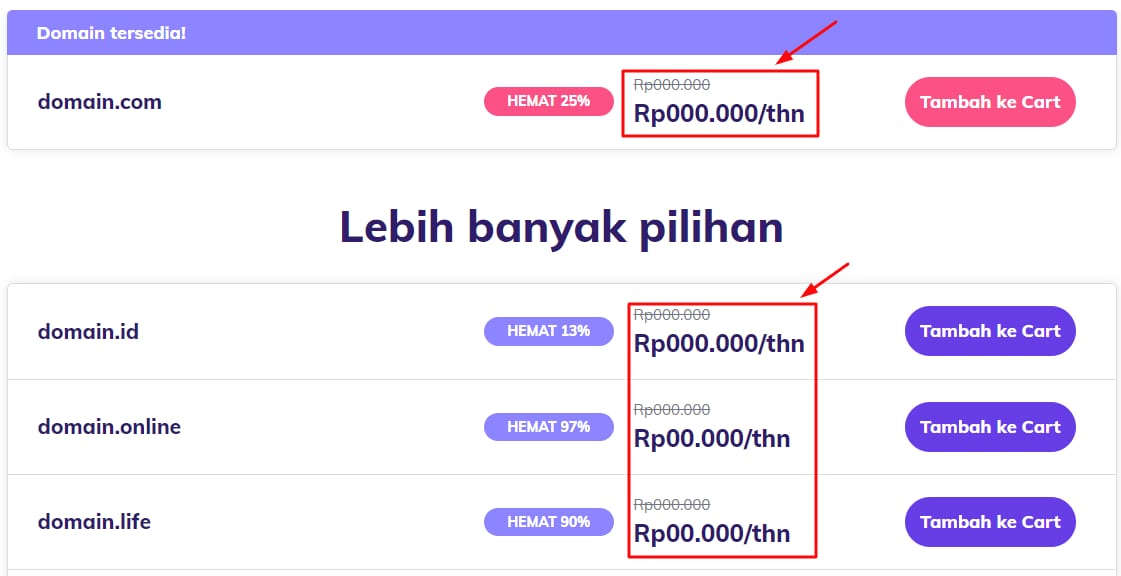Click the domain.id yearly price
This screenshot has height=576, width=1121.
coord(718,343)
